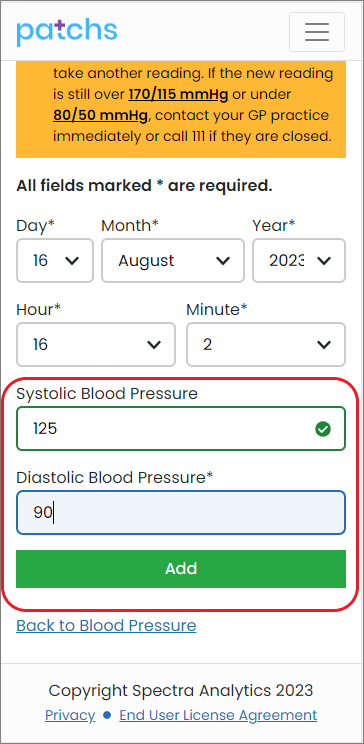Open the Year dropdown showing 2023
Image resolution: width=364 pixels, height=744 pixels.
pyautogui.click(x=299, y=260)
